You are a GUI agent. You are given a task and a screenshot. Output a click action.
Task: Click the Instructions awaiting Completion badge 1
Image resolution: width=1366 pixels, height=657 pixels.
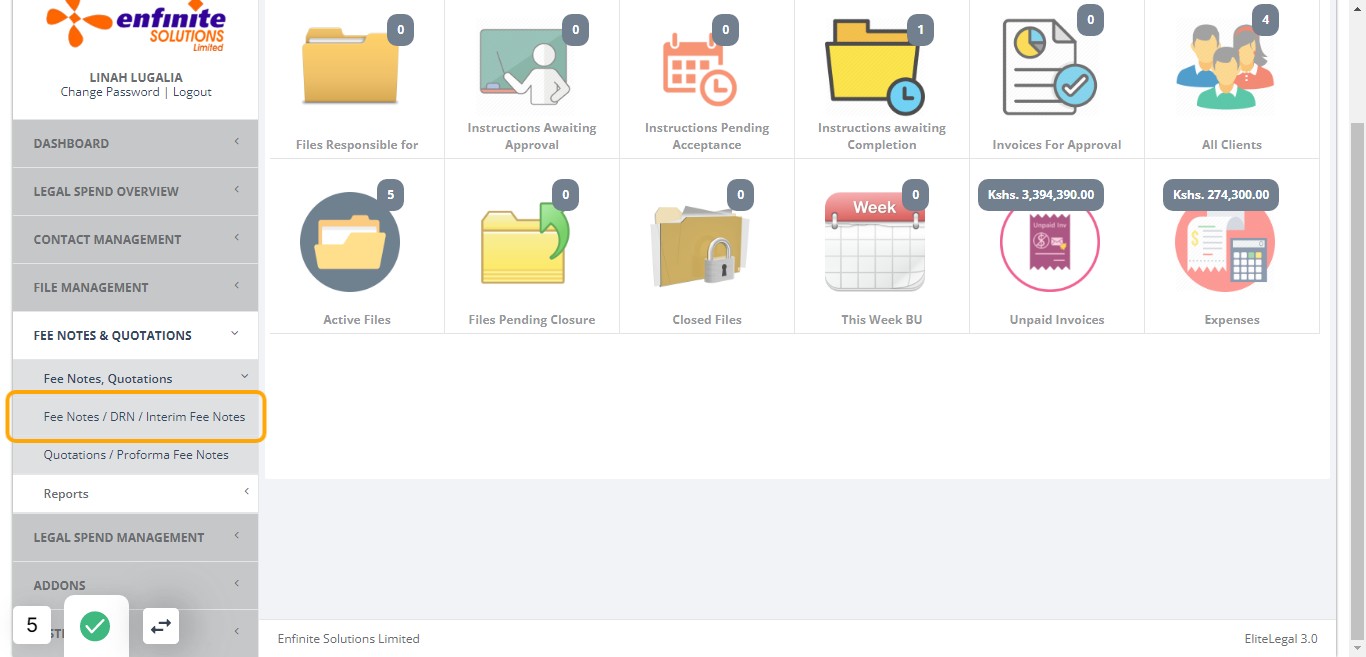click(x=920, y=30)
